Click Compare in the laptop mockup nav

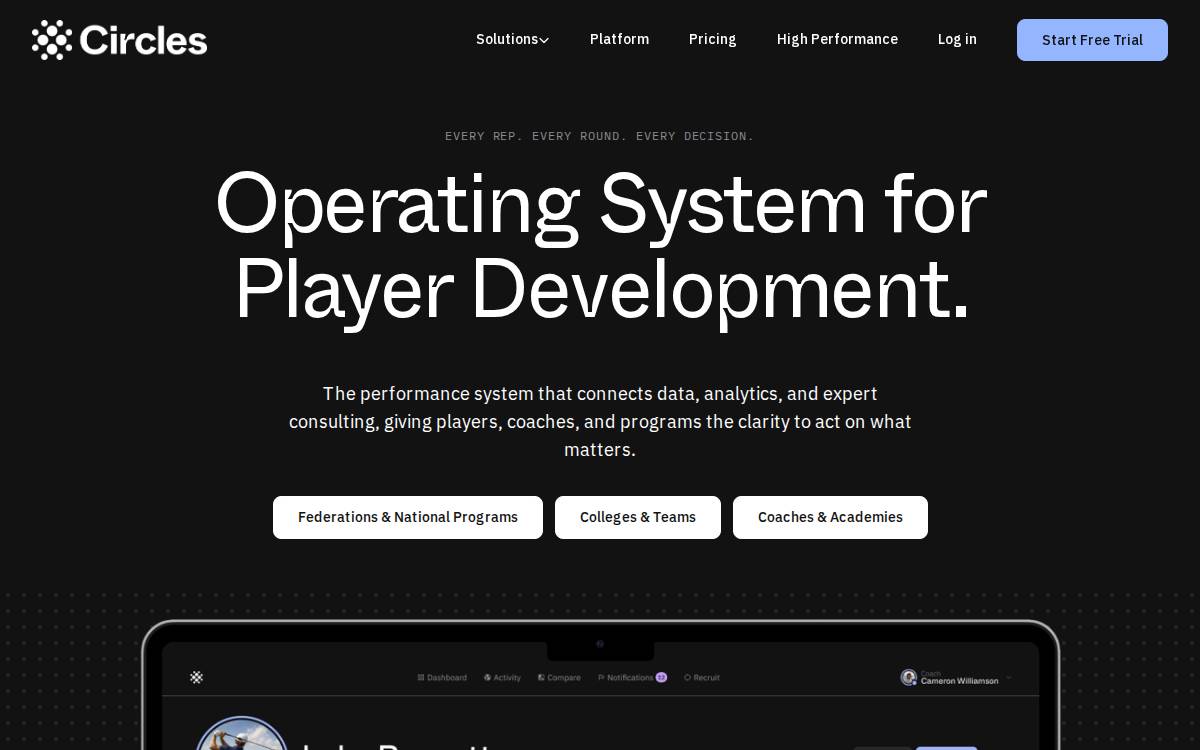pos(559,677)
